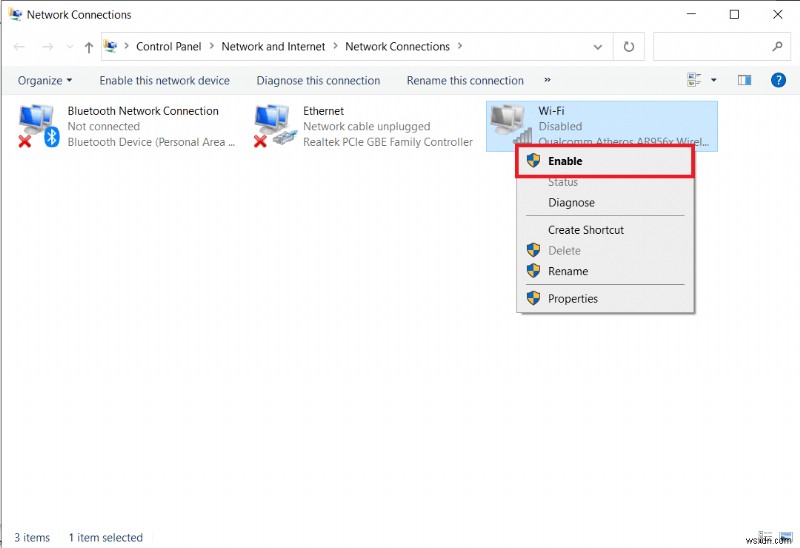The image size is (800, 548).
Task: Choose Rename in the context menu
Action: 605,271
